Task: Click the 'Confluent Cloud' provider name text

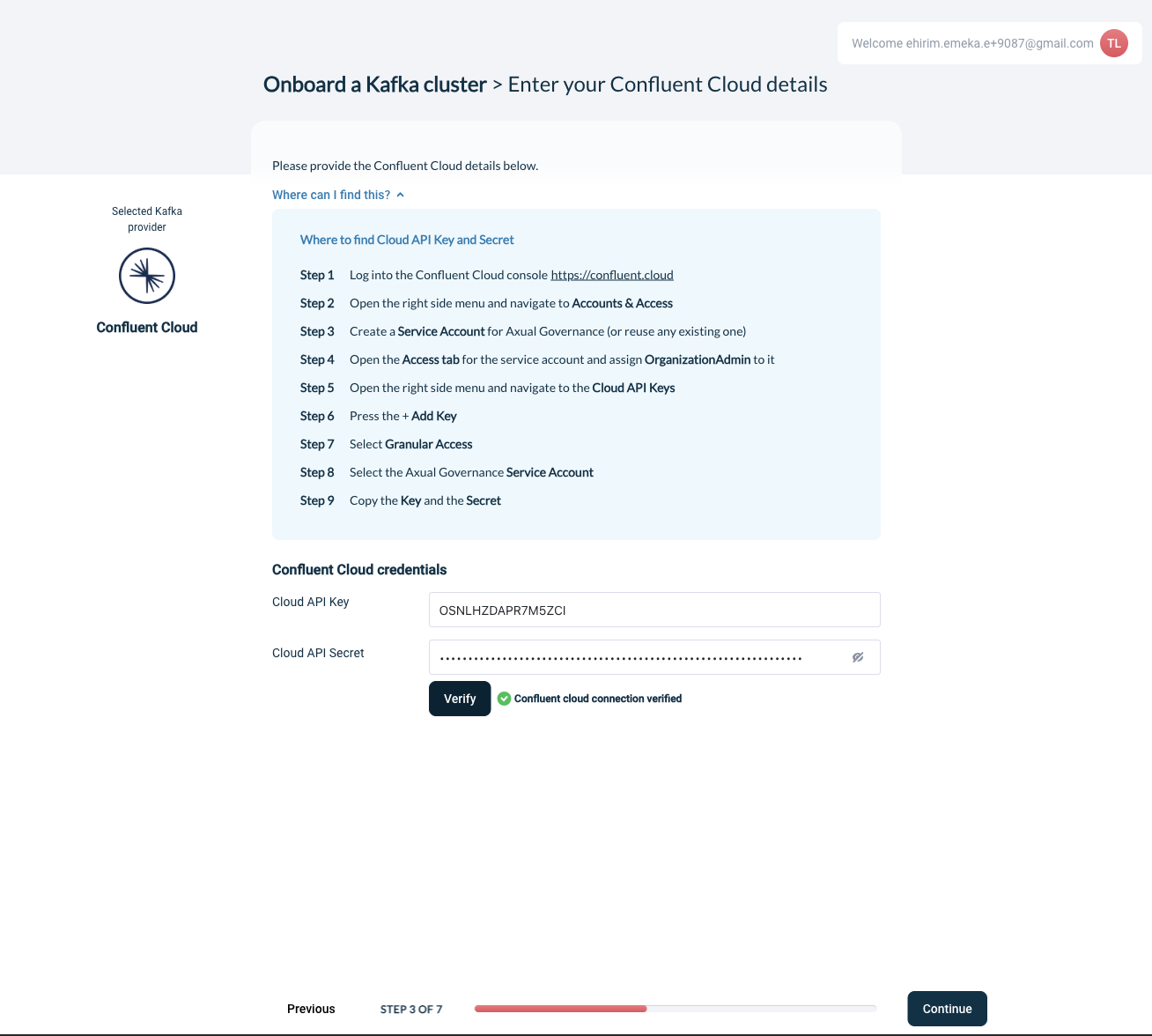Action: tap(147, 328)
